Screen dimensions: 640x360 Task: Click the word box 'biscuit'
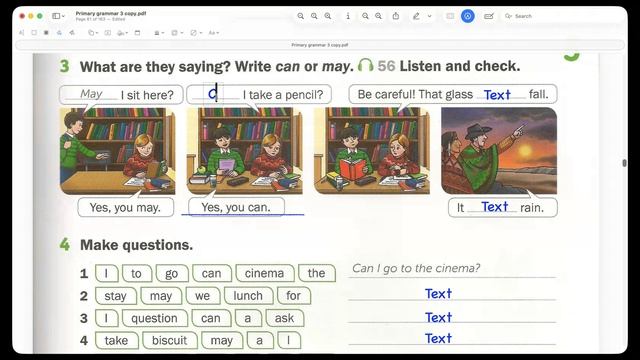tap(169, 340)
